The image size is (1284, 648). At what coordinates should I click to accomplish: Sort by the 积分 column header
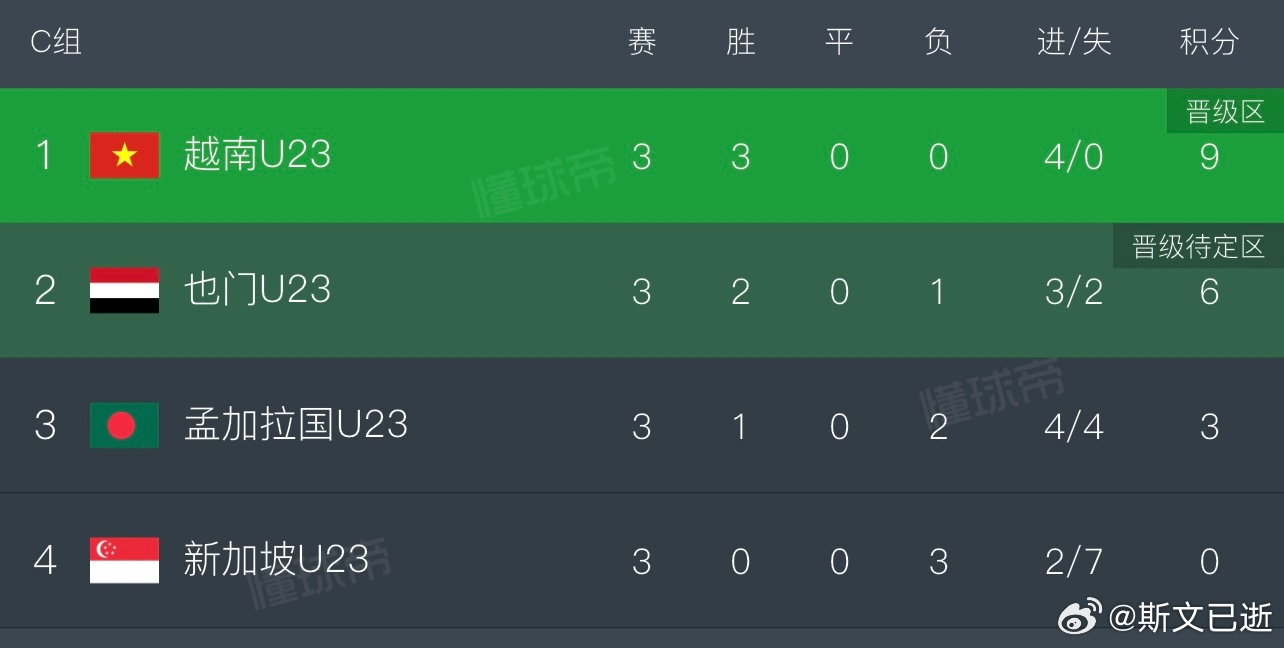(x=1209, y=42)
